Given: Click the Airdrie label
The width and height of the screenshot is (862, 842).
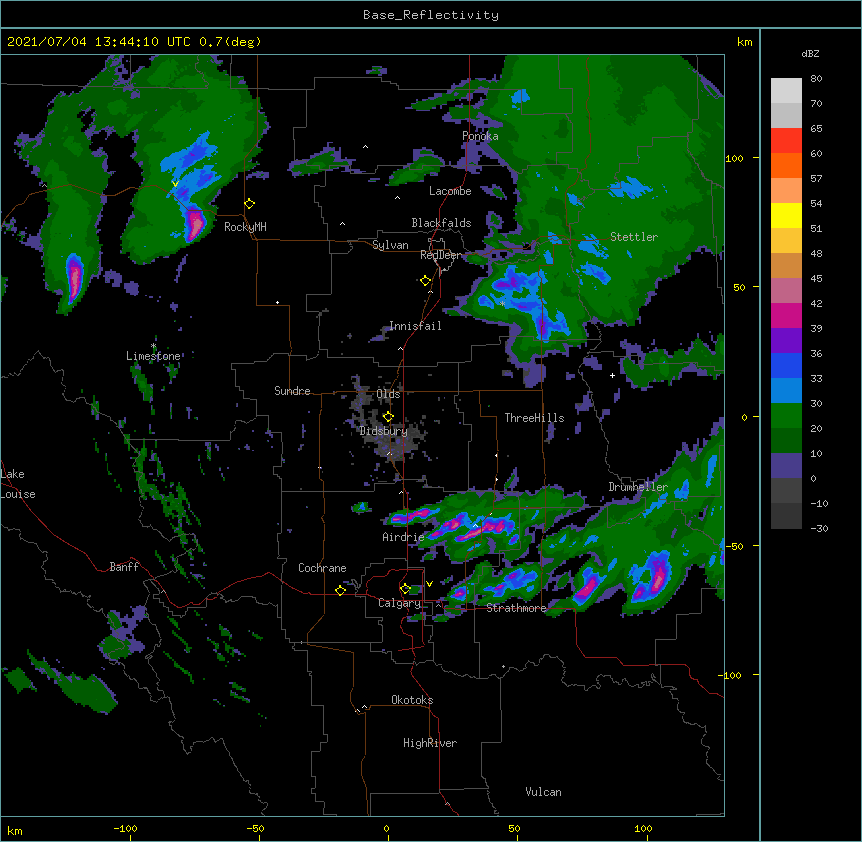Looking at the screenshot, I should click(x=403, y=537).
